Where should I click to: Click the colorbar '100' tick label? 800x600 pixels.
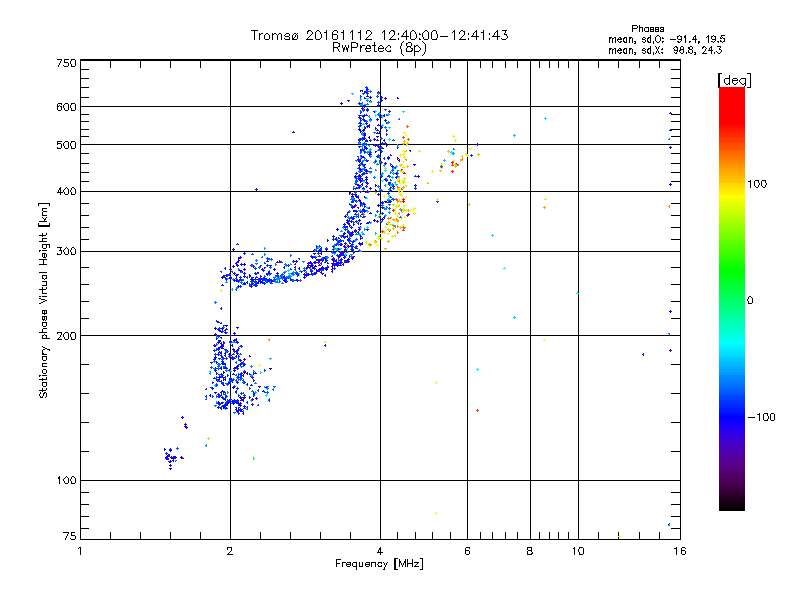757,184
